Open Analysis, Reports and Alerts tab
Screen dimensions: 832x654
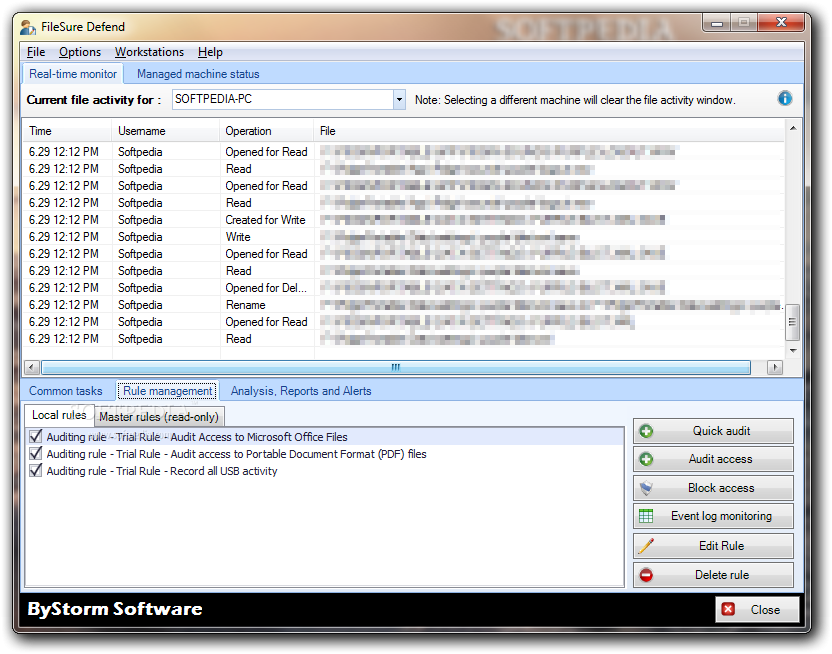301,391
